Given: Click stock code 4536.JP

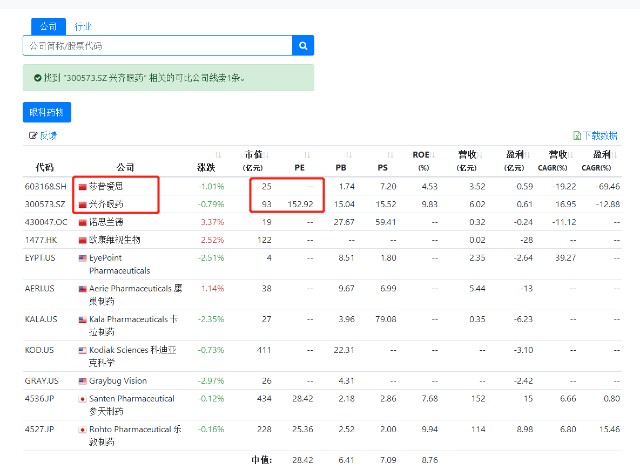Looking at the screenshot, I should point(39,399).
